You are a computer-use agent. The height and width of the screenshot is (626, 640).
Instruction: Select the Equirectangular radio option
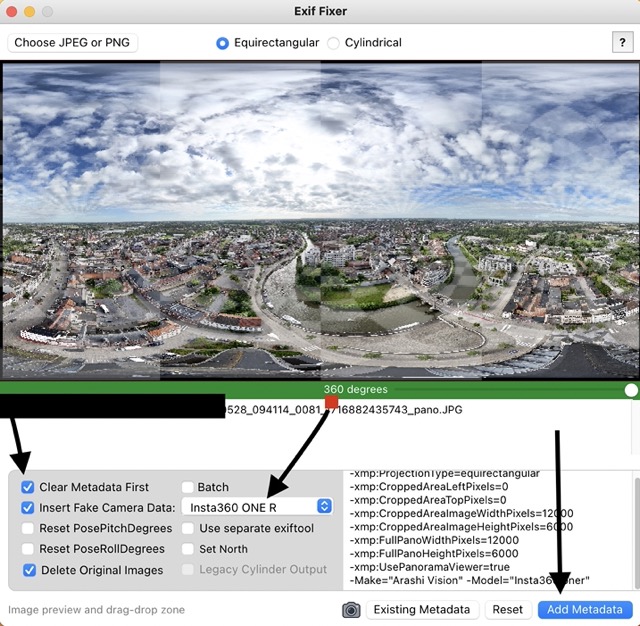223,43
